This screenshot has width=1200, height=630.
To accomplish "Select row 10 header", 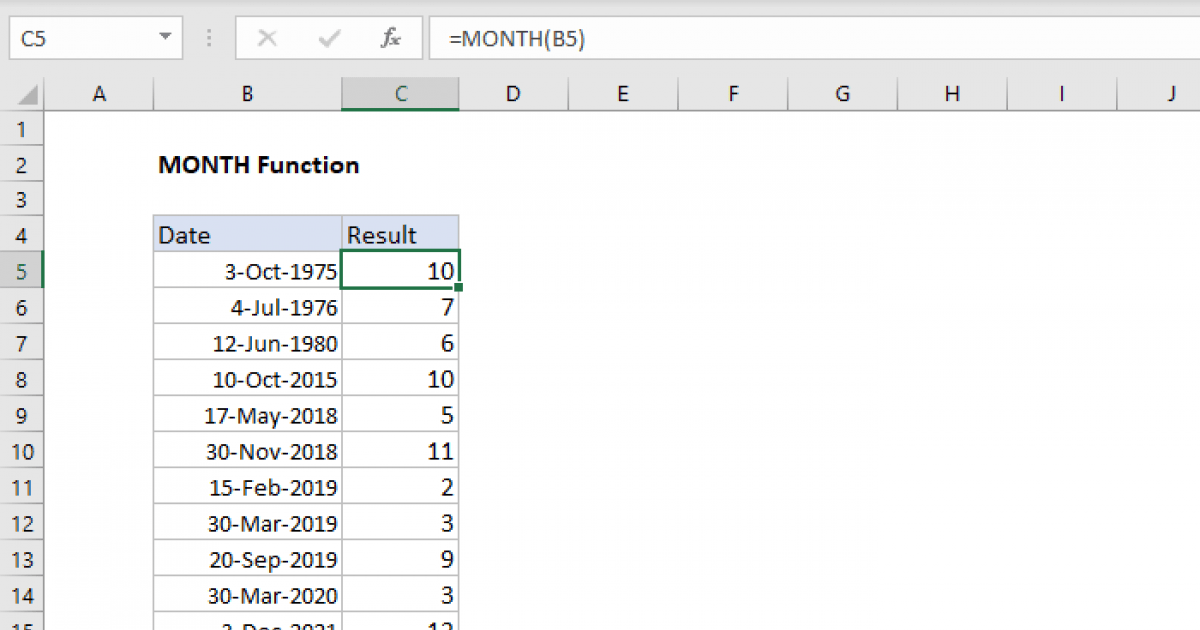I will tap(22, 451).
